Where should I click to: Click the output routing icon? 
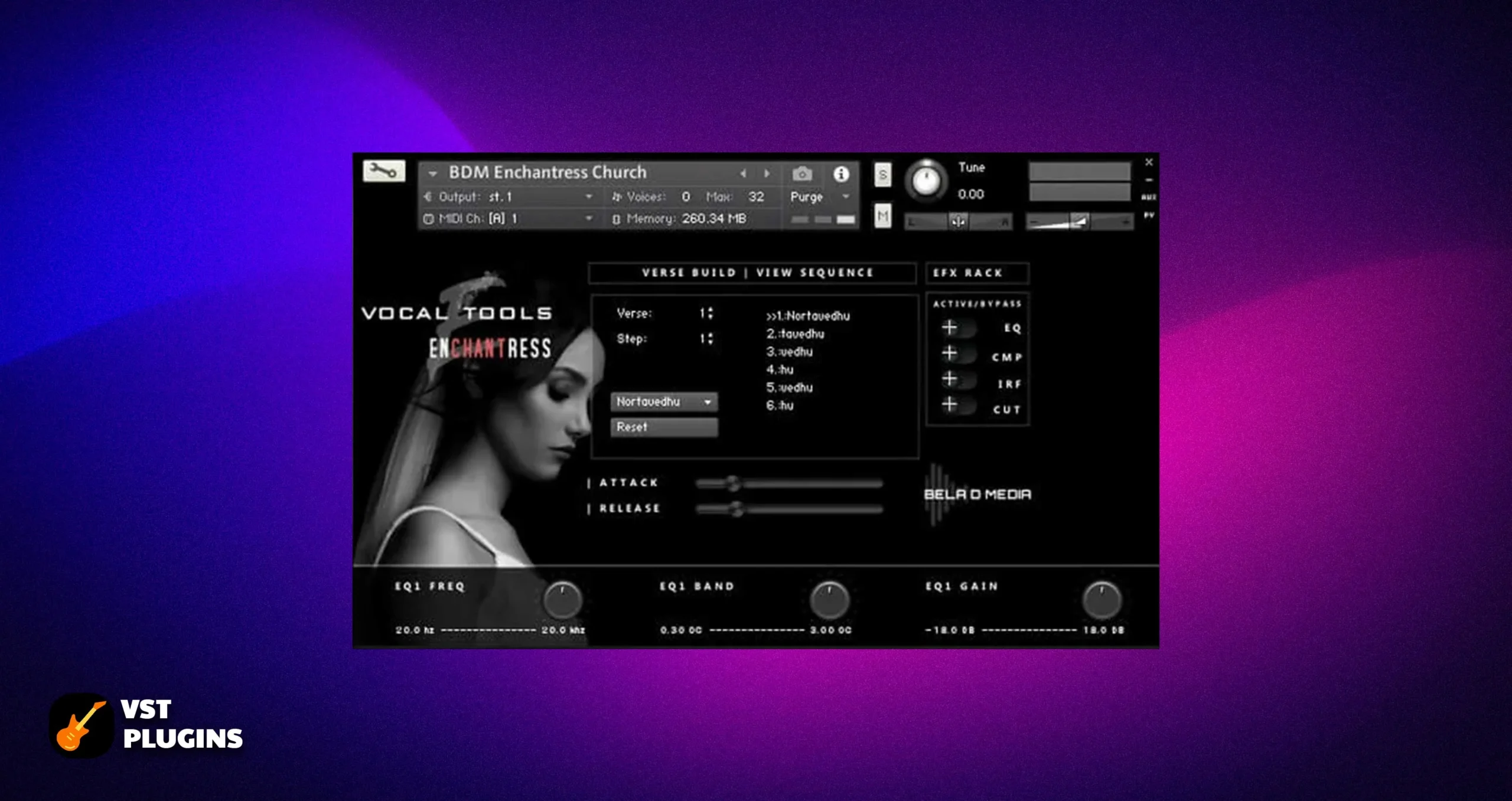point(428,197)
